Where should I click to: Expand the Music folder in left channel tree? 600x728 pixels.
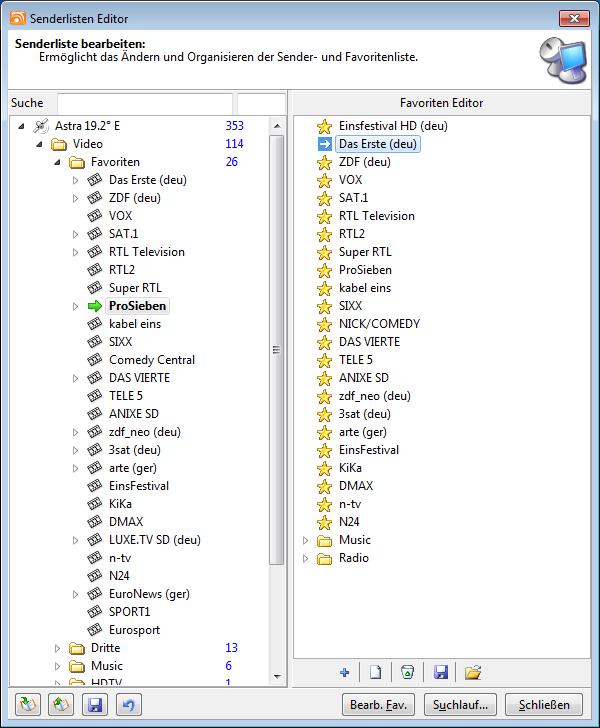click(x=57, y=666)
